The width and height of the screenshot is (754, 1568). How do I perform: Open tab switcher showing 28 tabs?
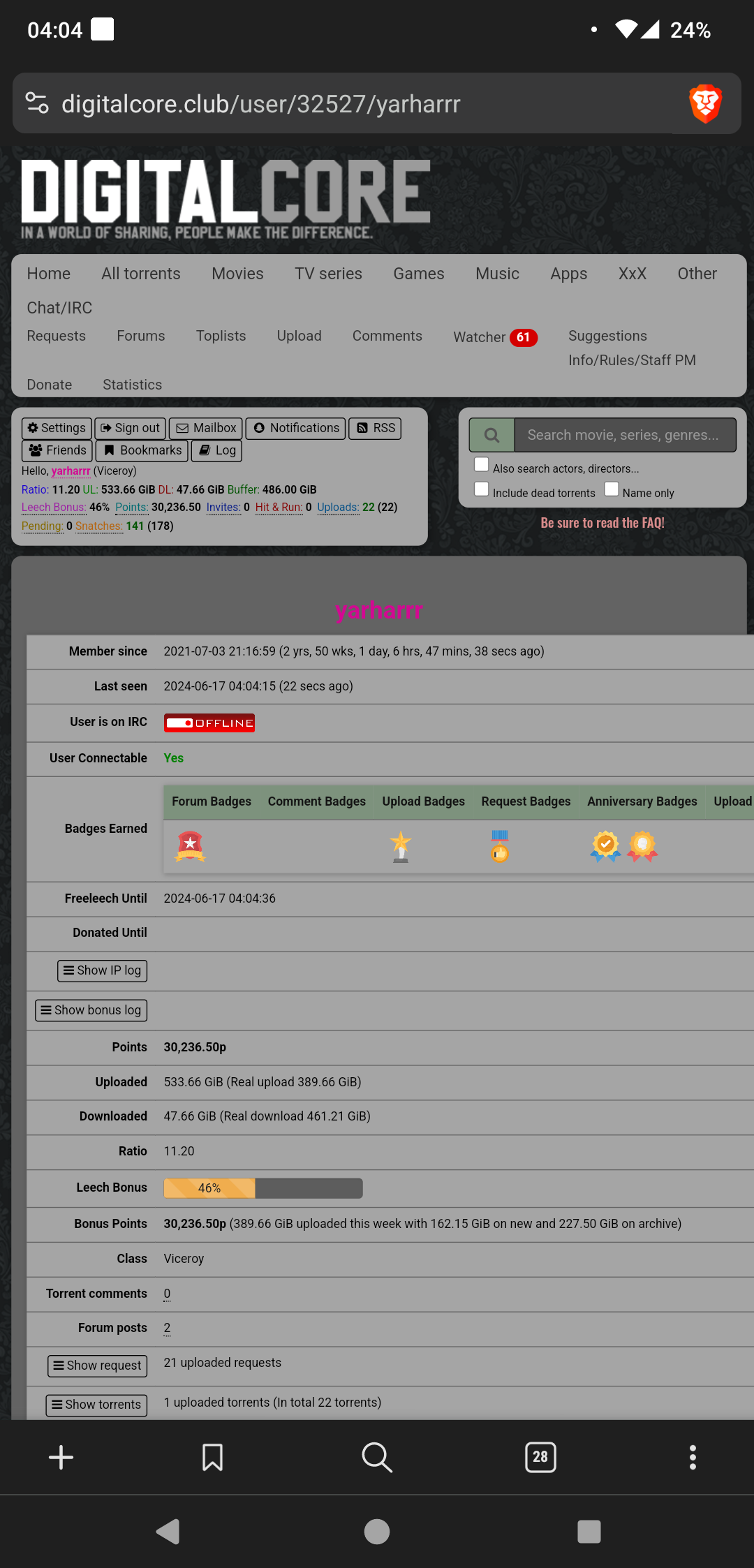click(x=540, y=1457)
